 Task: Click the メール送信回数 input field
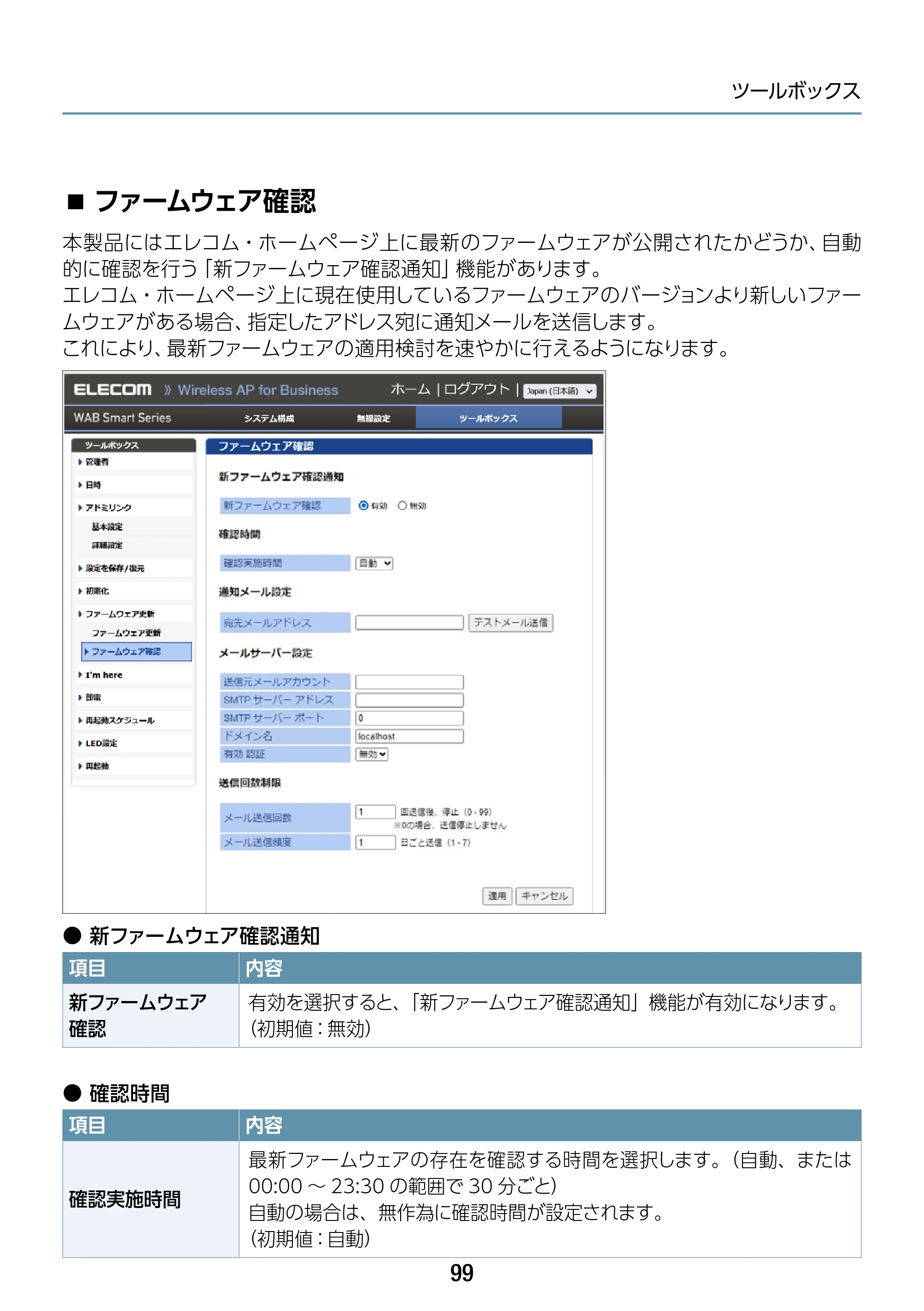click(x=375, y=812)
